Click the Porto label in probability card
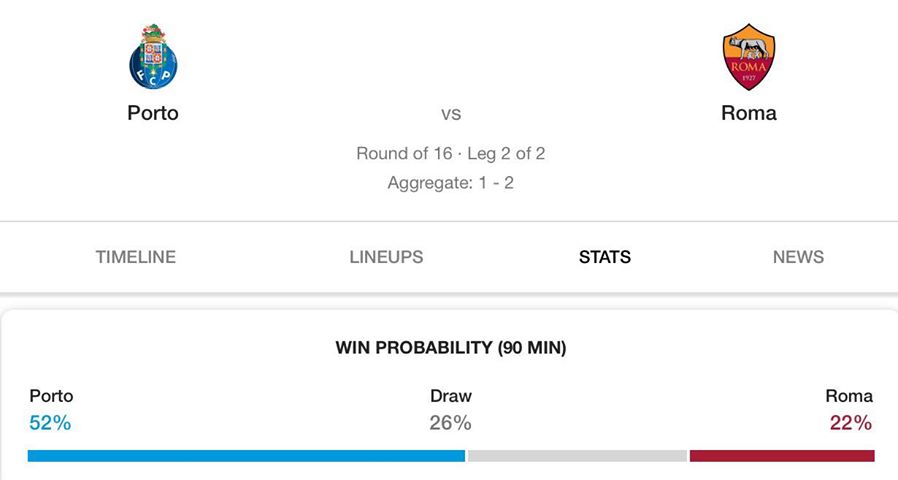This screenshot has height=480, width=898. pyautogui.click(x=52, y=396)
